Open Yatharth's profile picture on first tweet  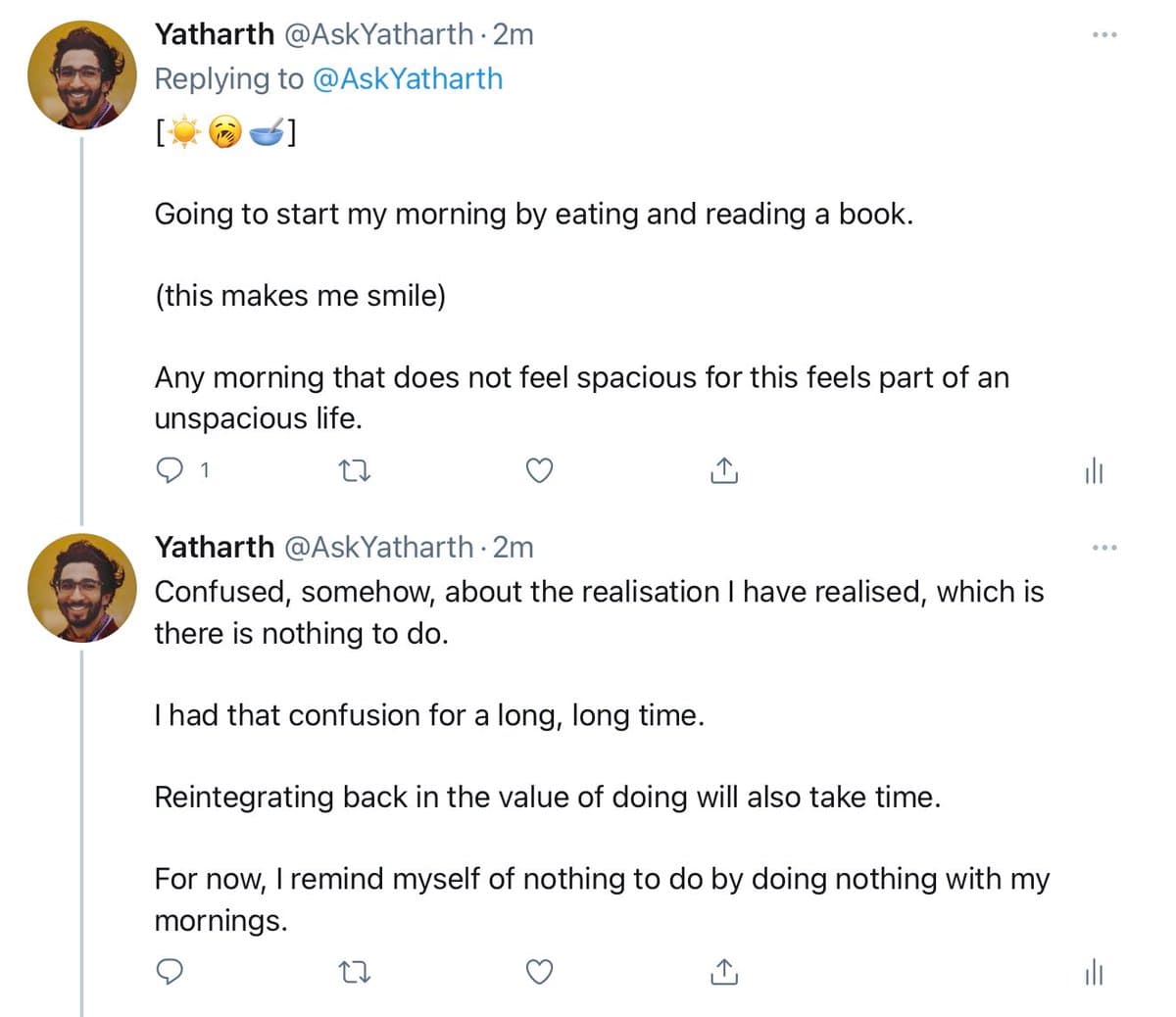[x=82, y=75]
